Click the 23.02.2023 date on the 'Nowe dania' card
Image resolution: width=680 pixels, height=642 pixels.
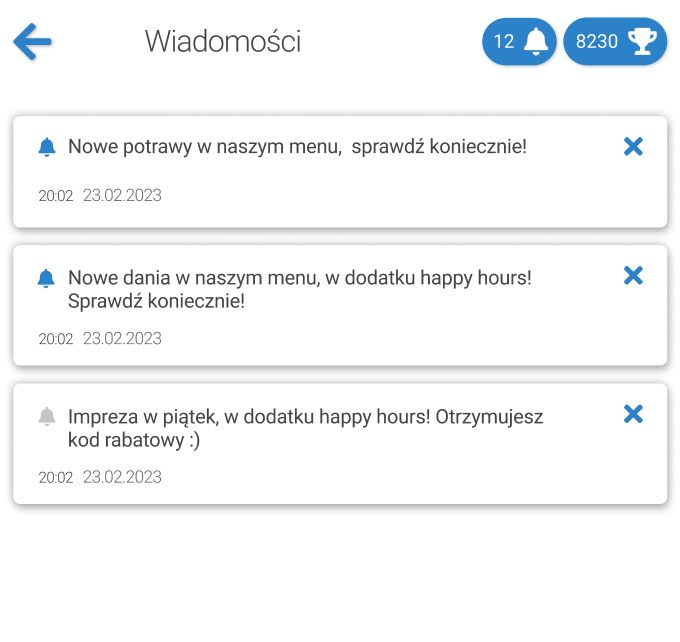coord(122,339)
